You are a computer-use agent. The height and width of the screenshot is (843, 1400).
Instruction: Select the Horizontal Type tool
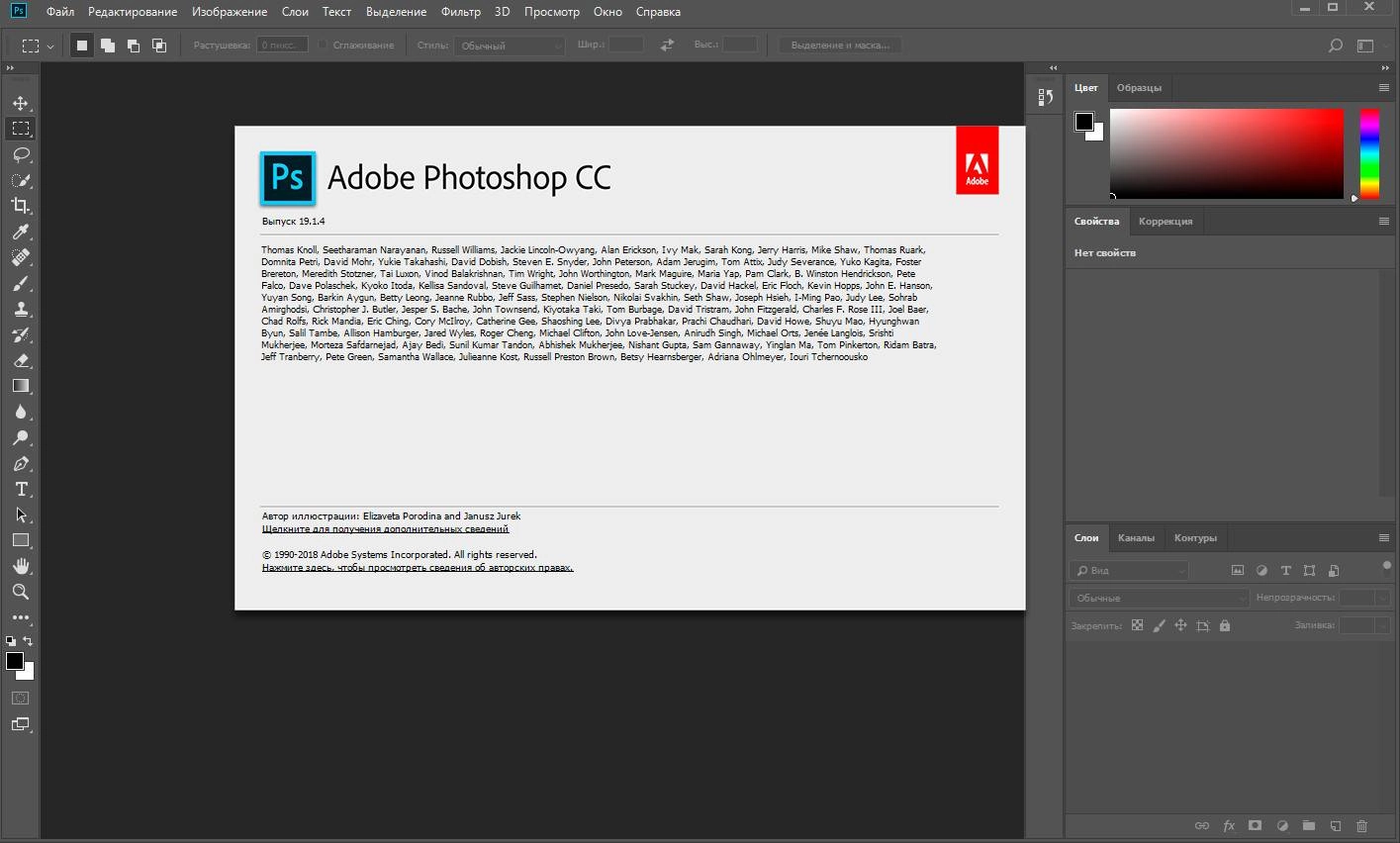click(21, 489)
